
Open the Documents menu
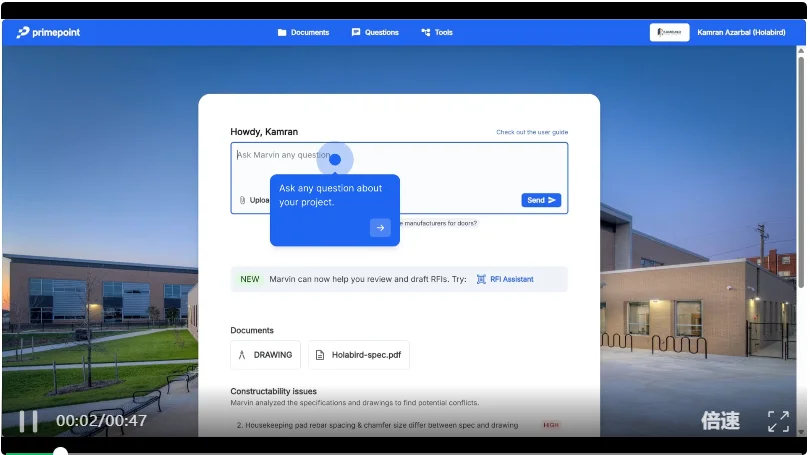[x=303, y=32]
